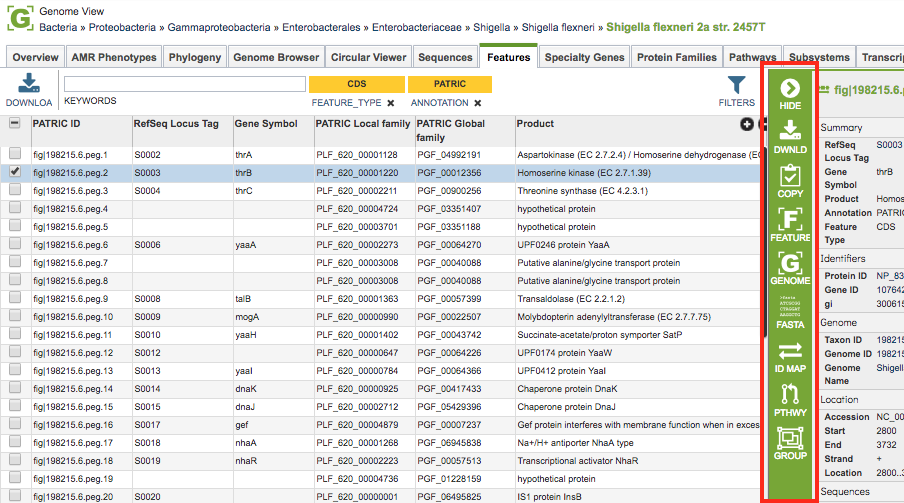Screen dimensions: 904x503
Task: Open the Protein Families tab
Action: click(677, 57)
